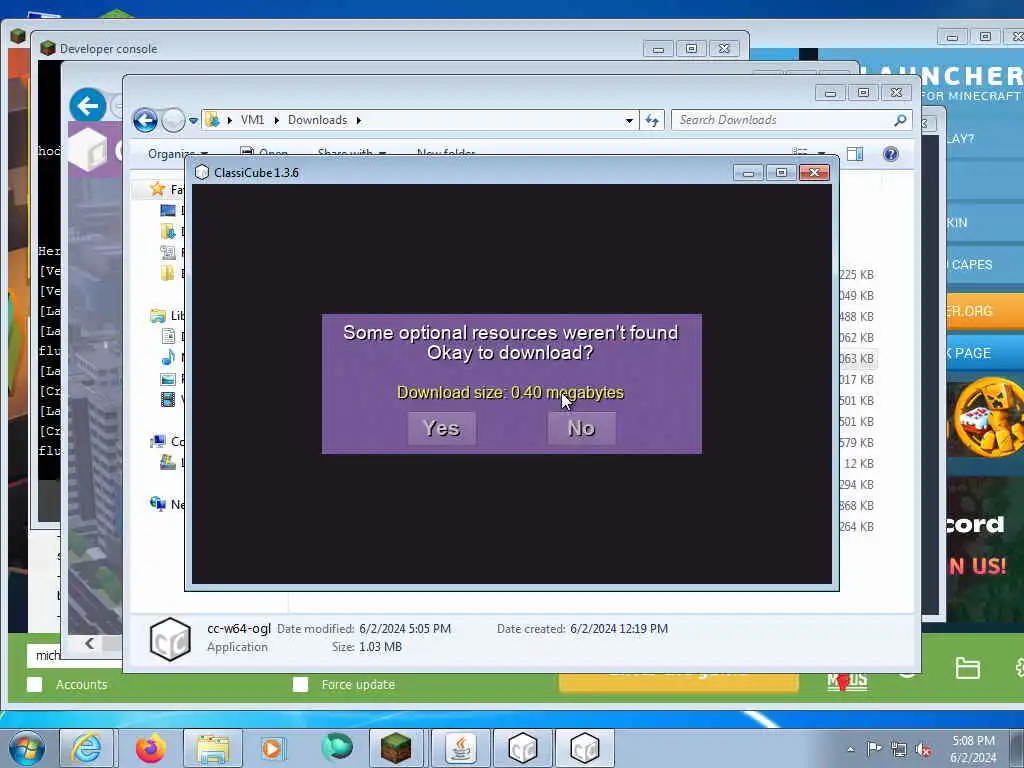
Task: Open the Organize menu in Explorer
Action: 177,153
